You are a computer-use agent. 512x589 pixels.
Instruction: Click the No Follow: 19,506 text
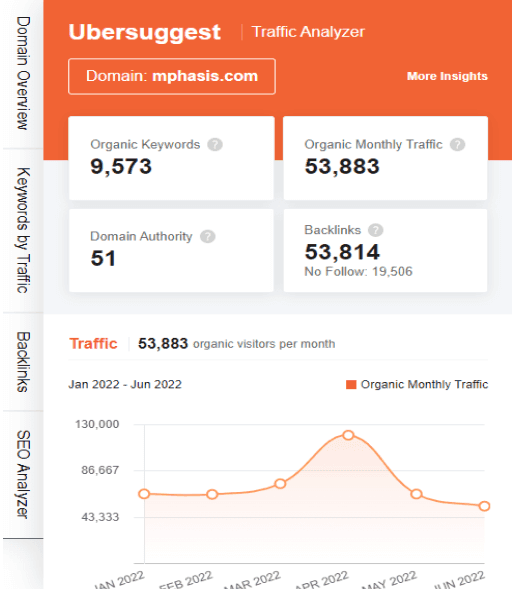358,272
